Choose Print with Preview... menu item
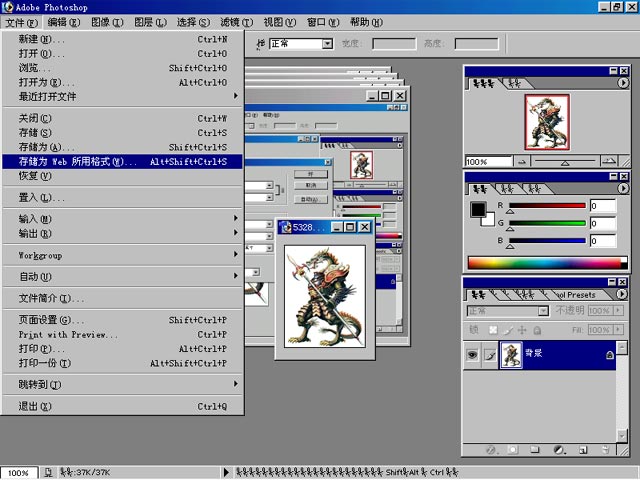 (x=121, y=335)
